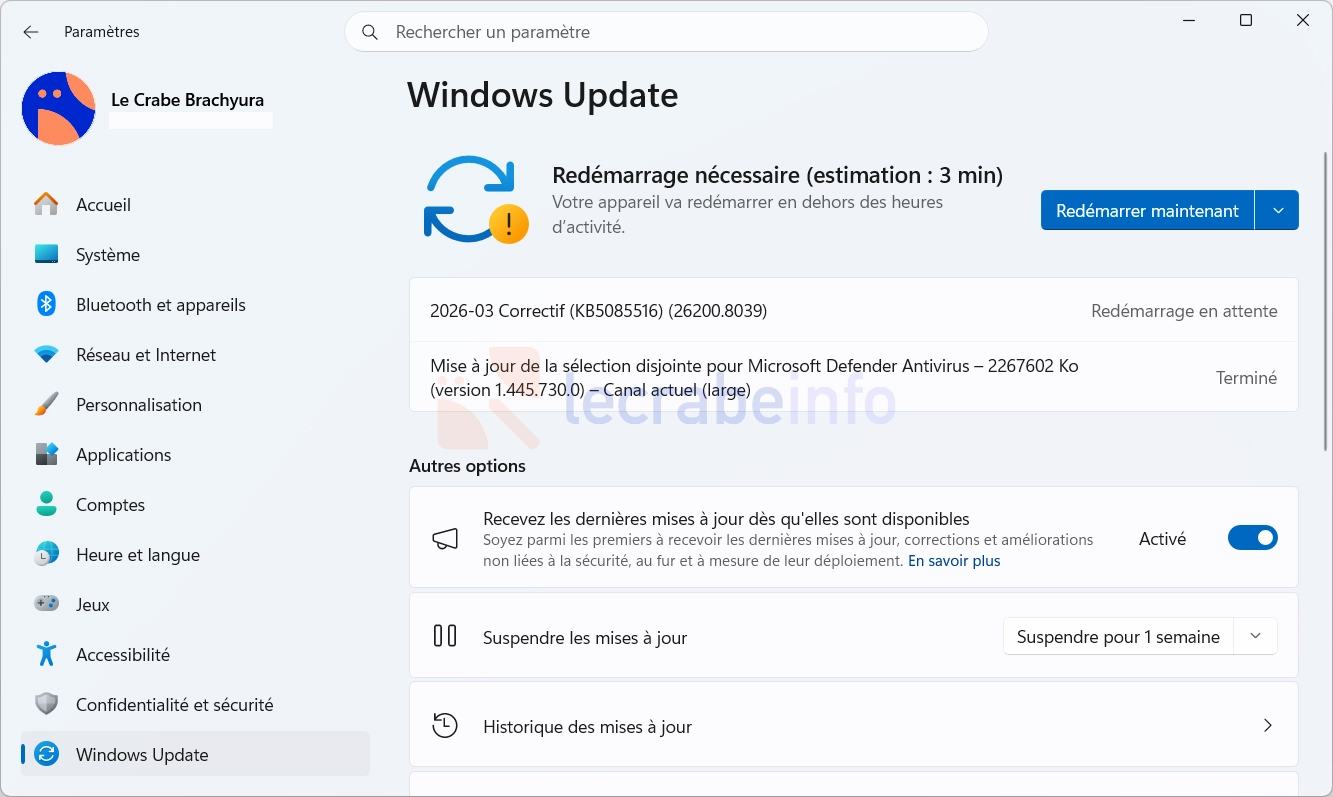Expand Historique des mises à jour chevron
Viewport: 1333px width, 797px height.
[x=1267, y=726]
